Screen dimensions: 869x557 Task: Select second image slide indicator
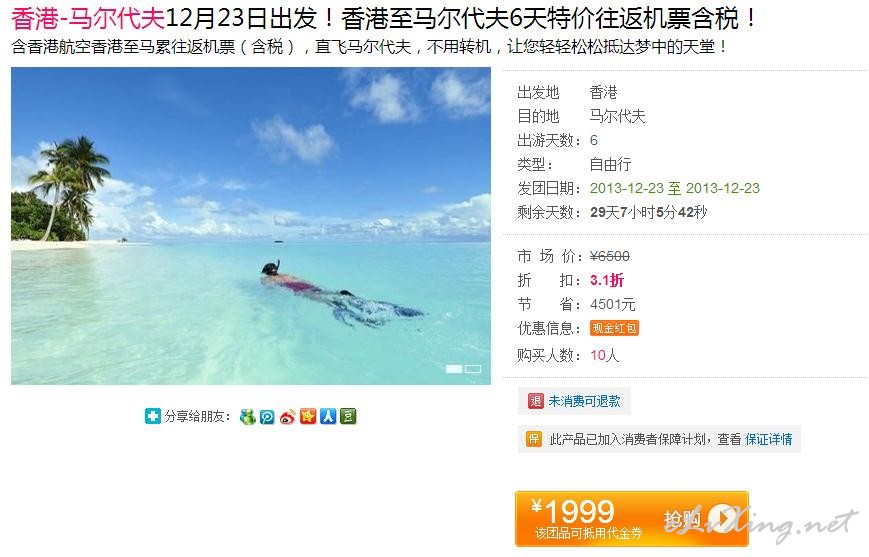pyautogui.click(x=473, y=369)
